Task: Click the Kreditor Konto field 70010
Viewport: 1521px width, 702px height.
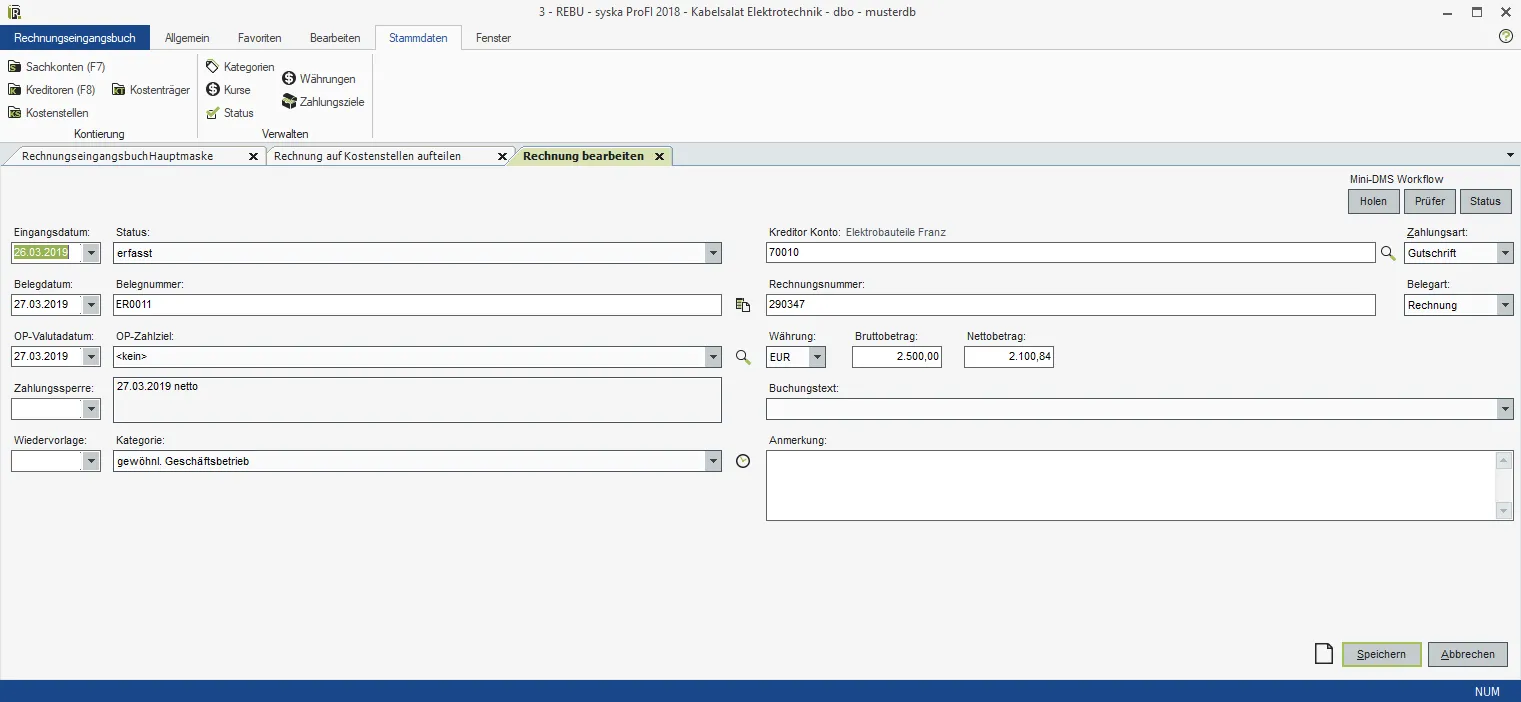Action: (1070, 253)
